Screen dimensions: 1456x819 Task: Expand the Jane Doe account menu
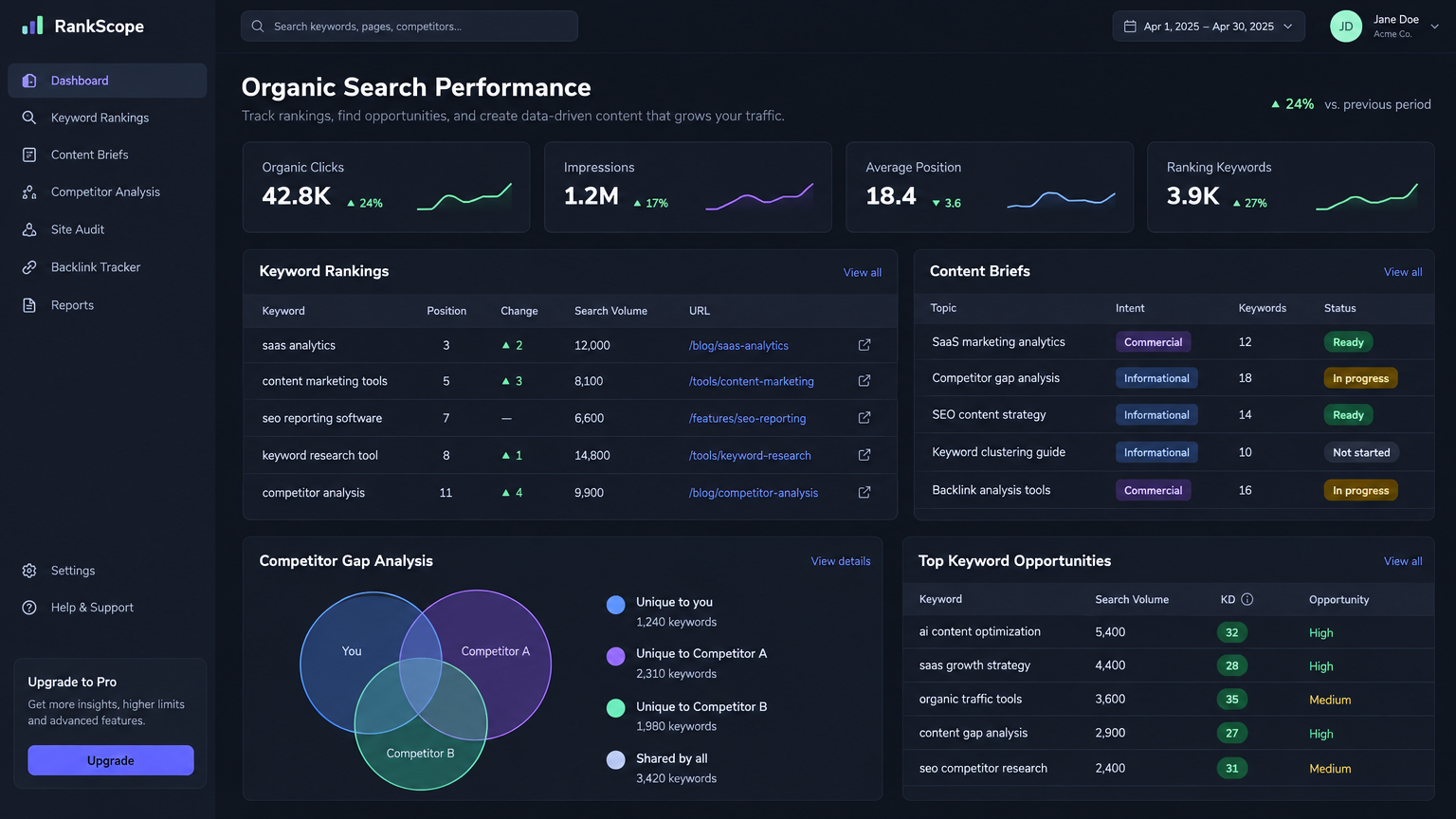[x=1434, y=27]
